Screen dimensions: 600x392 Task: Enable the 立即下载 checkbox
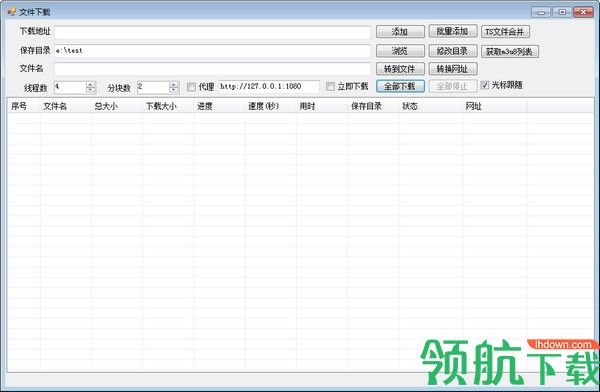(330, 87)
